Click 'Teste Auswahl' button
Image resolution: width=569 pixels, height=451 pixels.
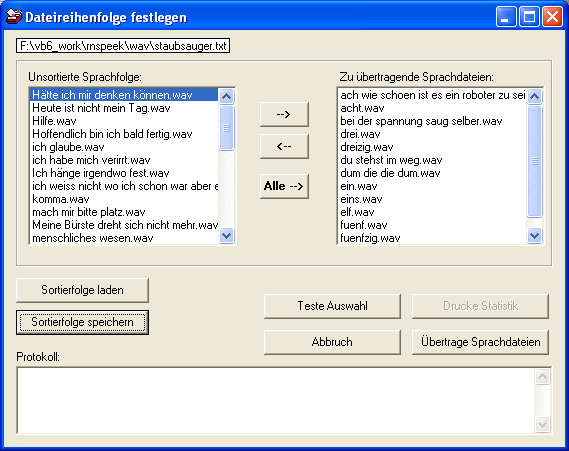tap(332, 306)
